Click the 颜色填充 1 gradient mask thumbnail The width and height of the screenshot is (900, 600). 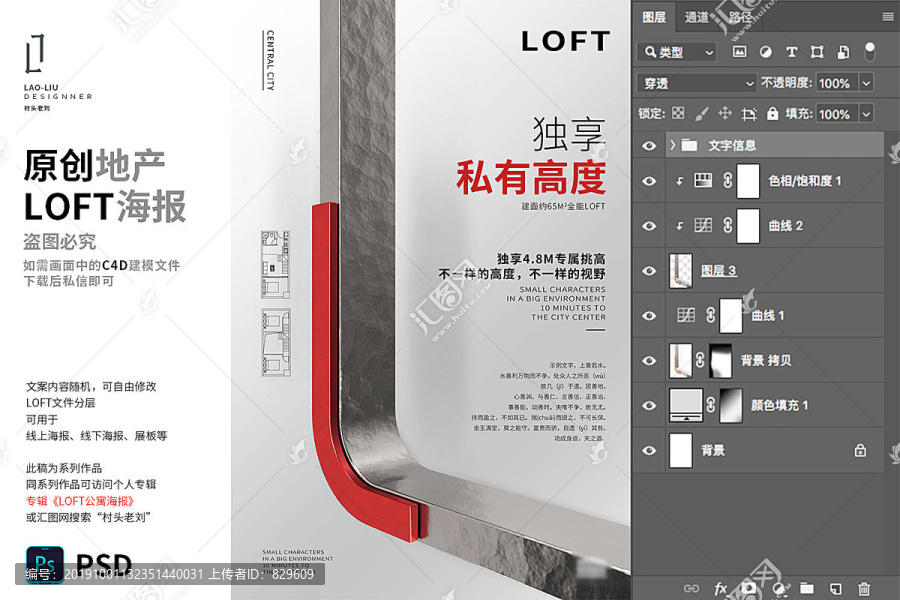731,405
